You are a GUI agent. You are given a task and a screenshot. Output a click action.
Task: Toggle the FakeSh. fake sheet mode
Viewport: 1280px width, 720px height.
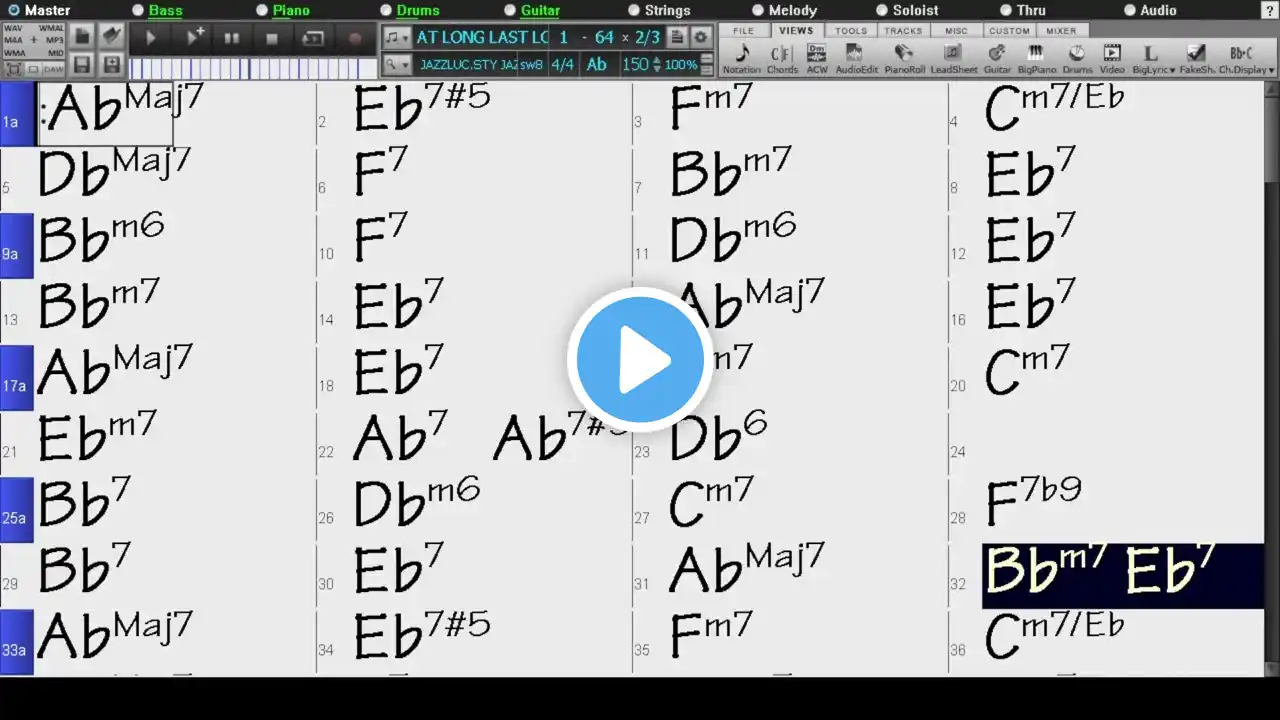point(1196,59)
